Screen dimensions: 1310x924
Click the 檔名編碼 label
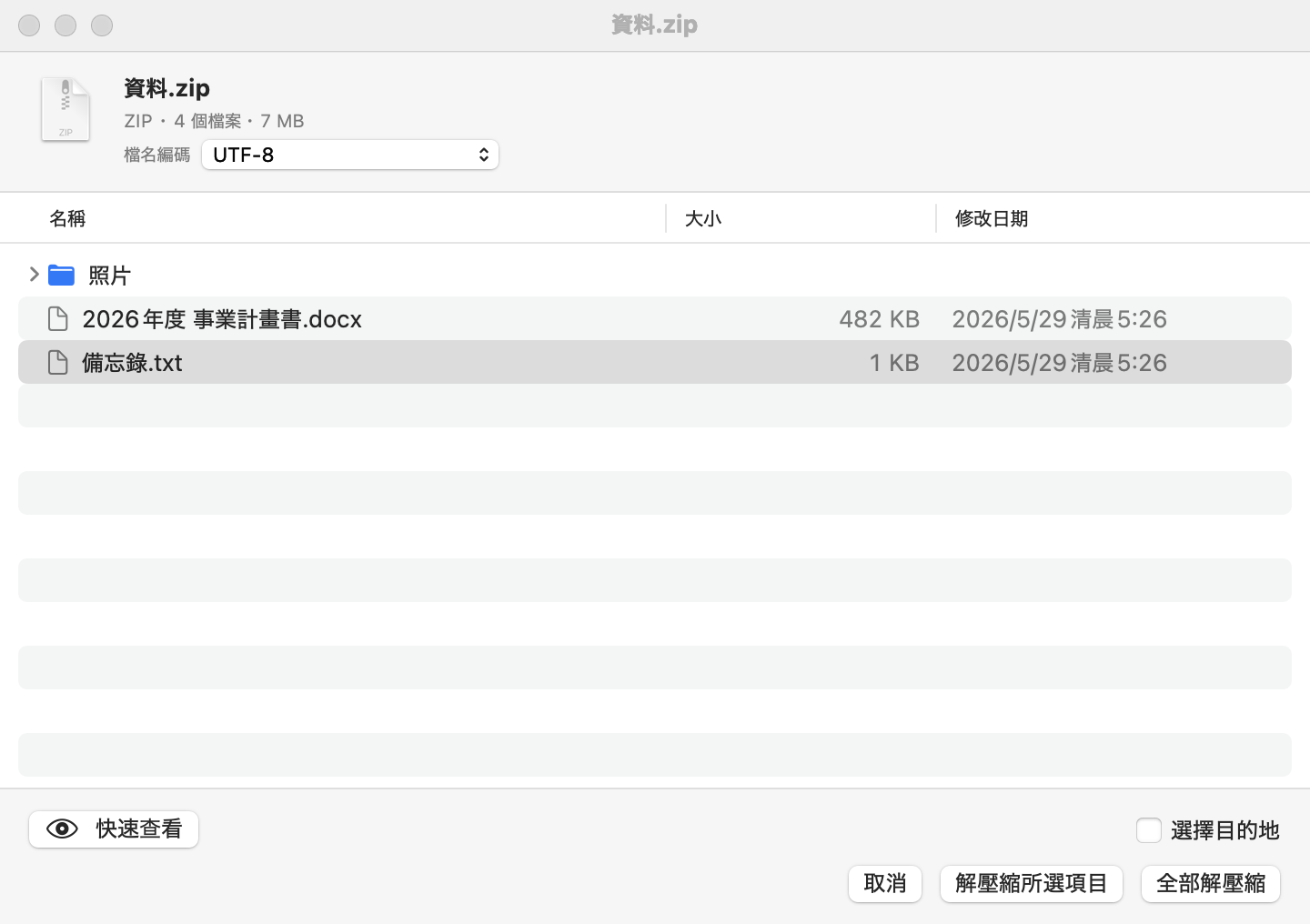[157, 155]
